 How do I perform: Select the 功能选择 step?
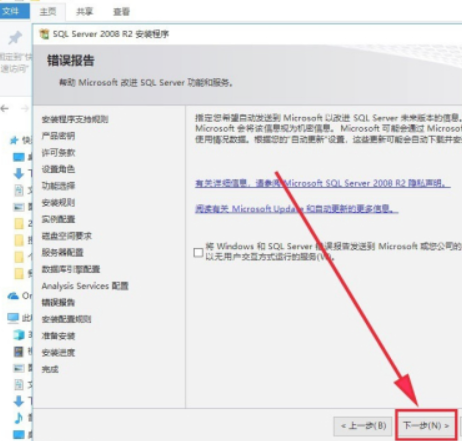click(58, 186)
